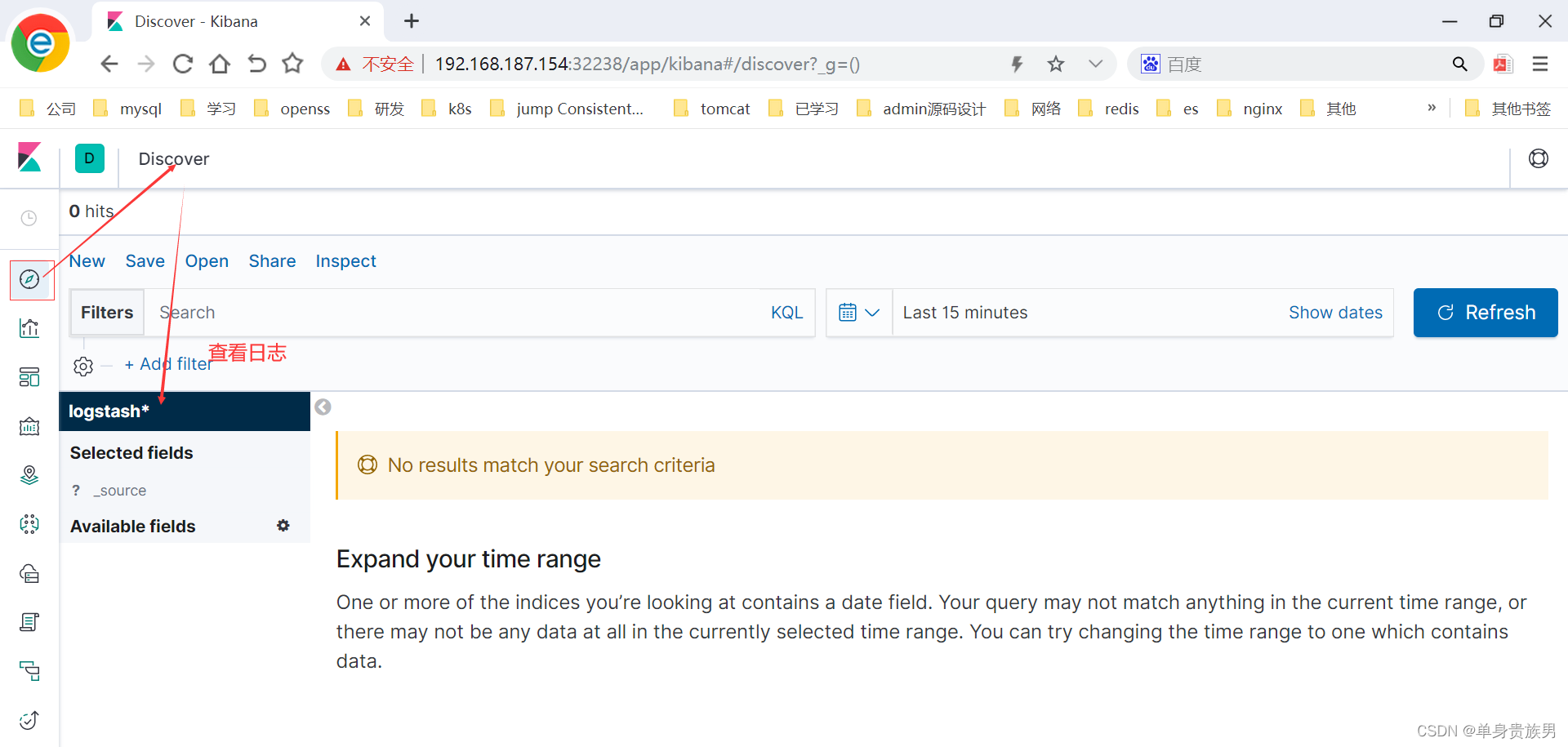1568x747 pixels.
Task: Open admin源码设计 bookmarks folder
Action: pos(921,109)
